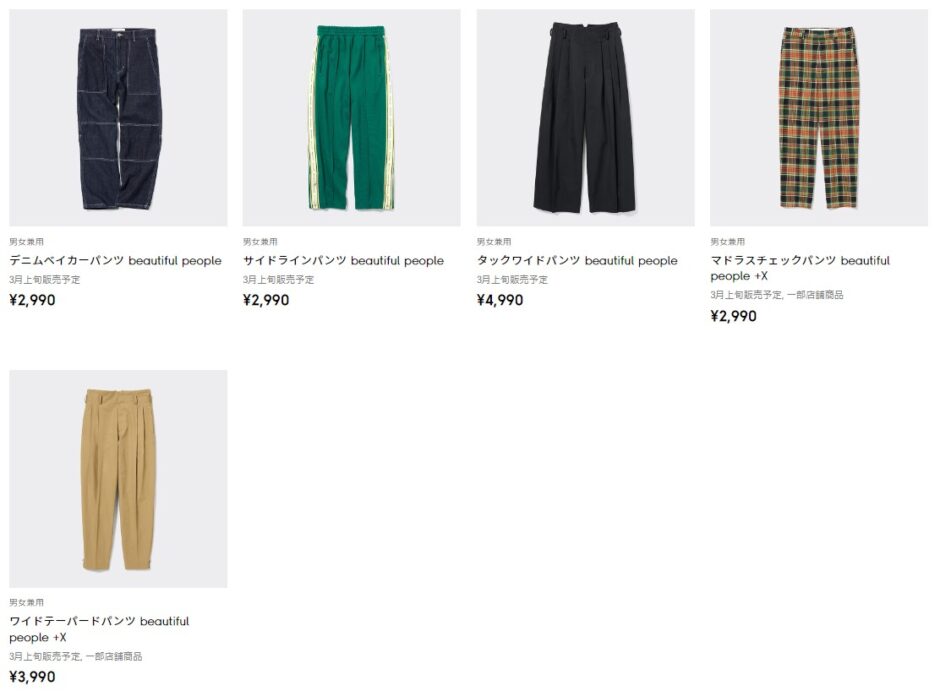
Task: Click the タックワイドパンツ beautiful people title
Action: (x=577, y=261)
